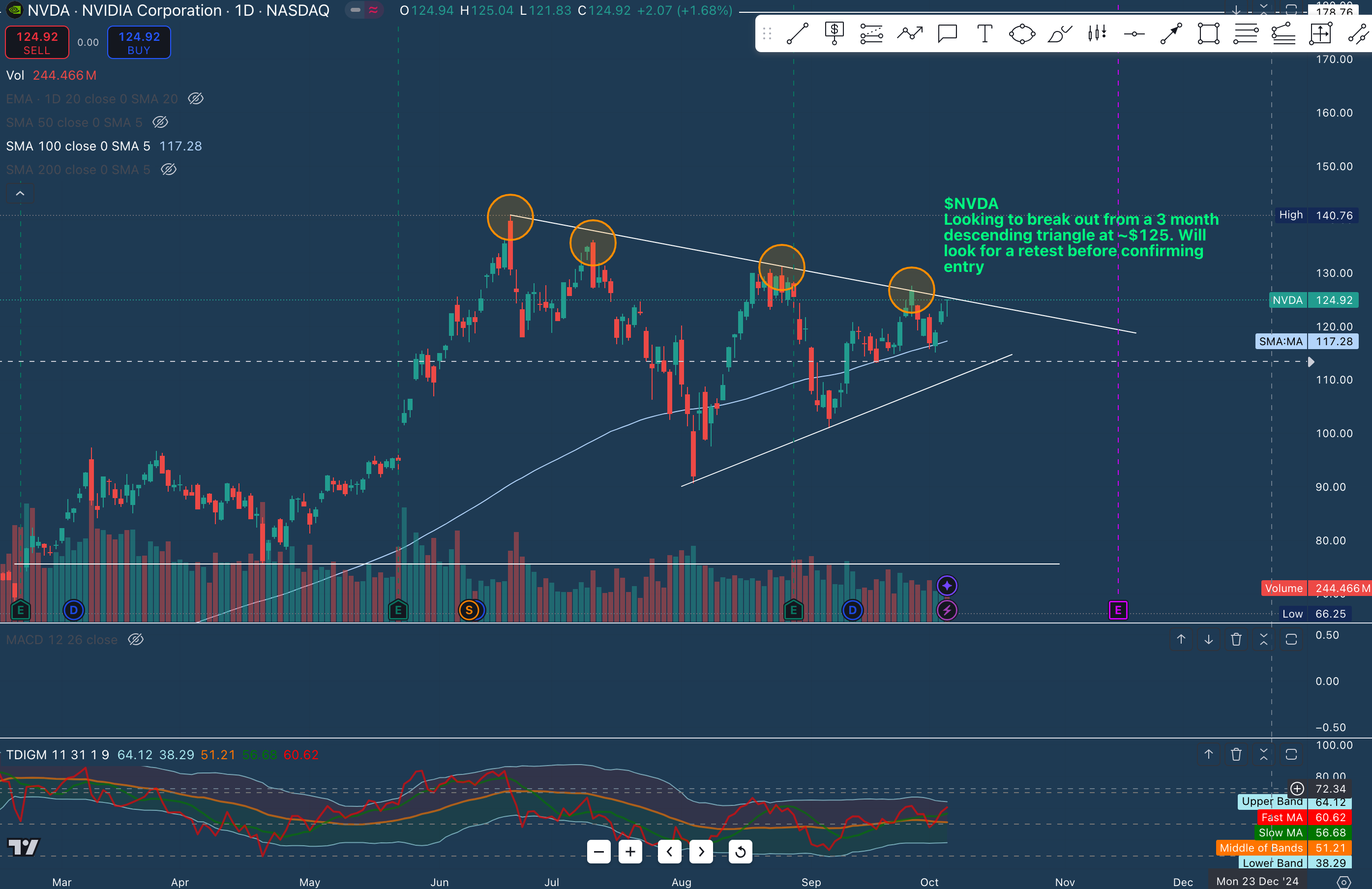Screen dimensions: 1372x889
Task: Select the Price Note drawing tool
Action: 834,34
